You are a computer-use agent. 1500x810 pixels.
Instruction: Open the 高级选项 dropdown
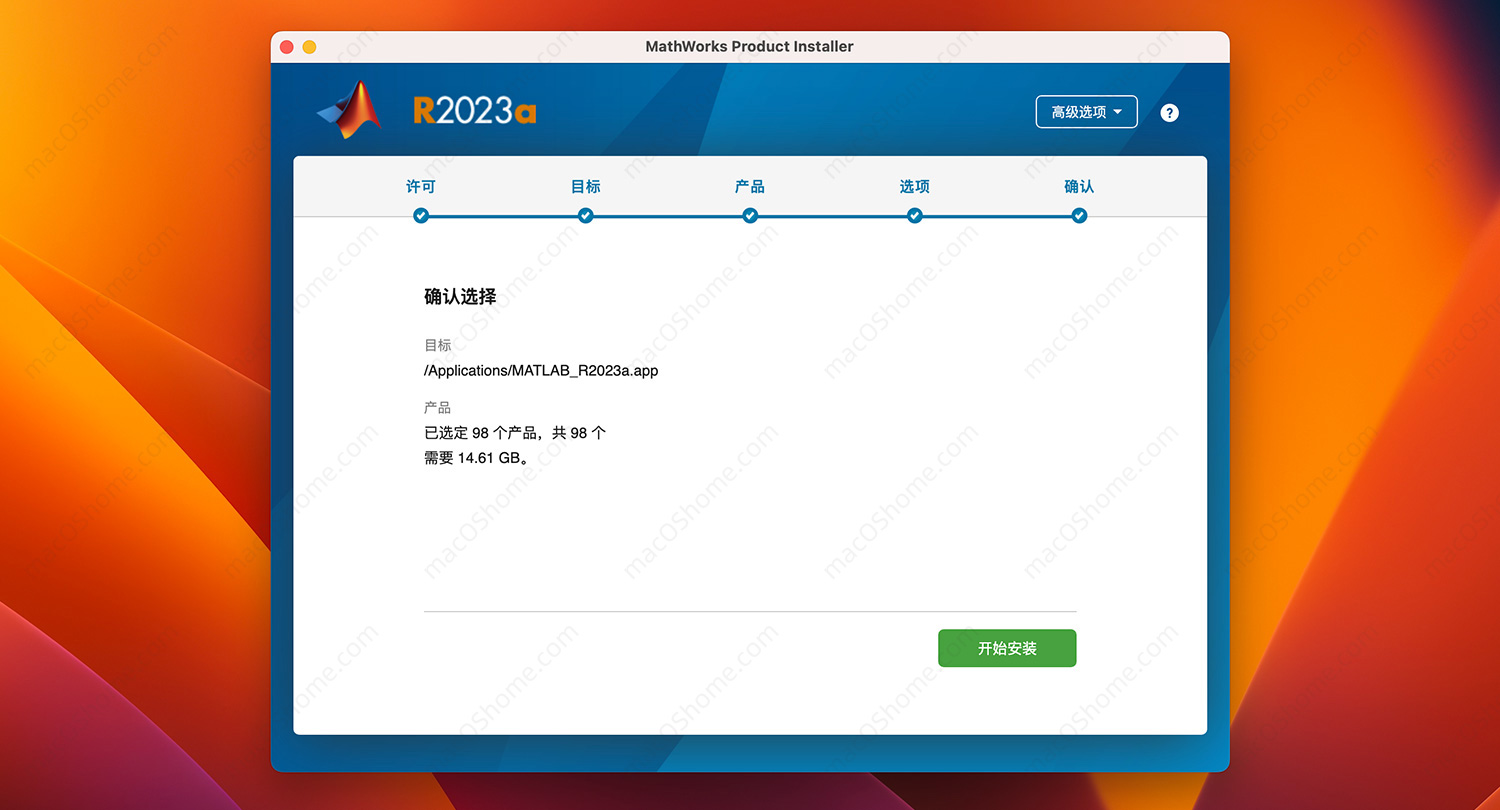tap(1086, 112)
